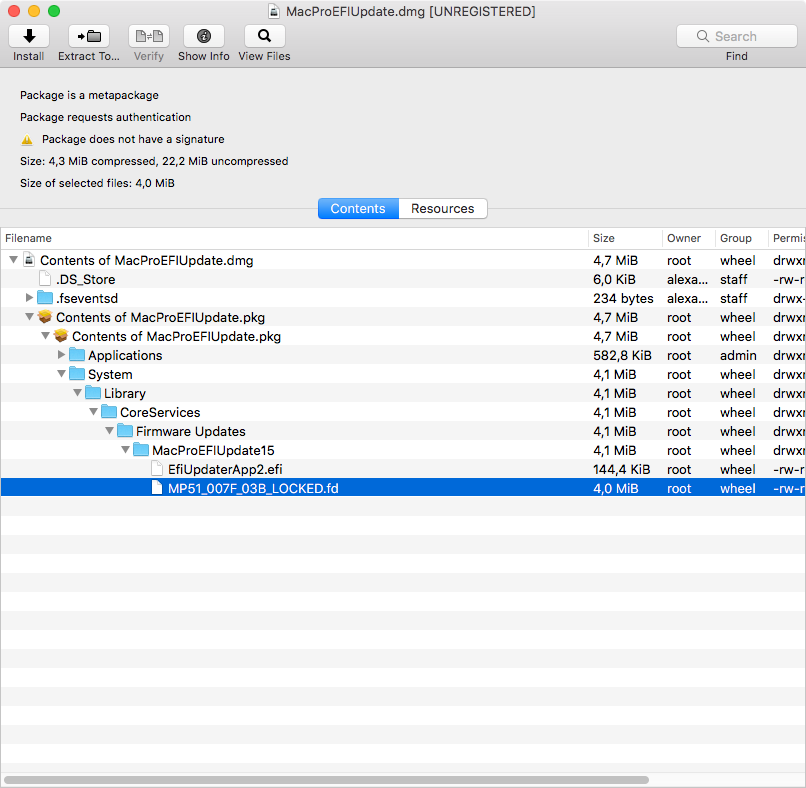806x788 pixels.
Task: Click the first MacProEFIUpdate.pkg package icon
Action: pyautogui.click(x=45, y=317)
